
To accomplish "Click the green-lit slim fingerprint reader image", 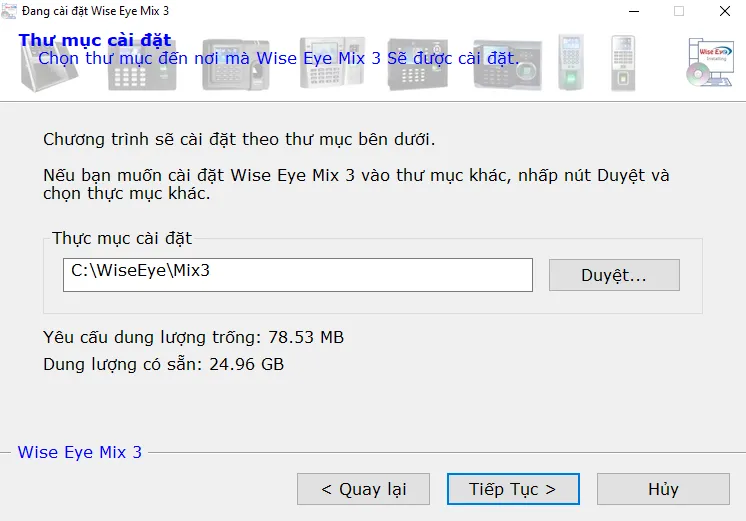I will click(x=571, y=63).
